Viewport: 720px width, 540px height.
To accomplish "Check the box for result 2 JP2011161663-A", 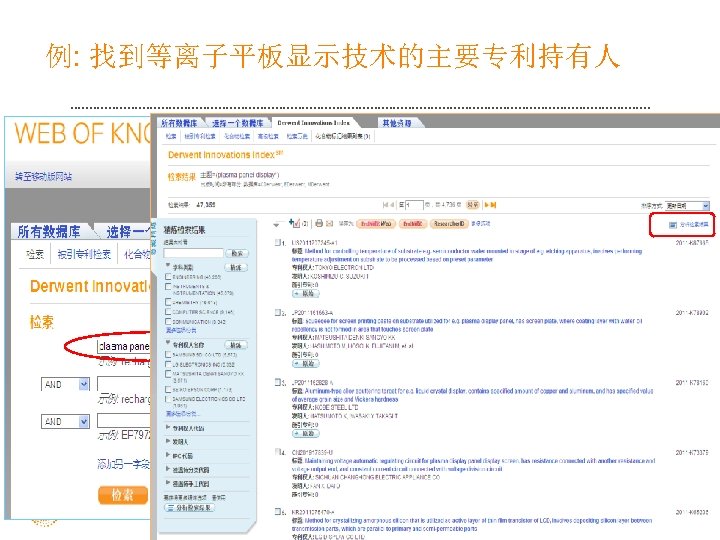I will tap(277, 312).
